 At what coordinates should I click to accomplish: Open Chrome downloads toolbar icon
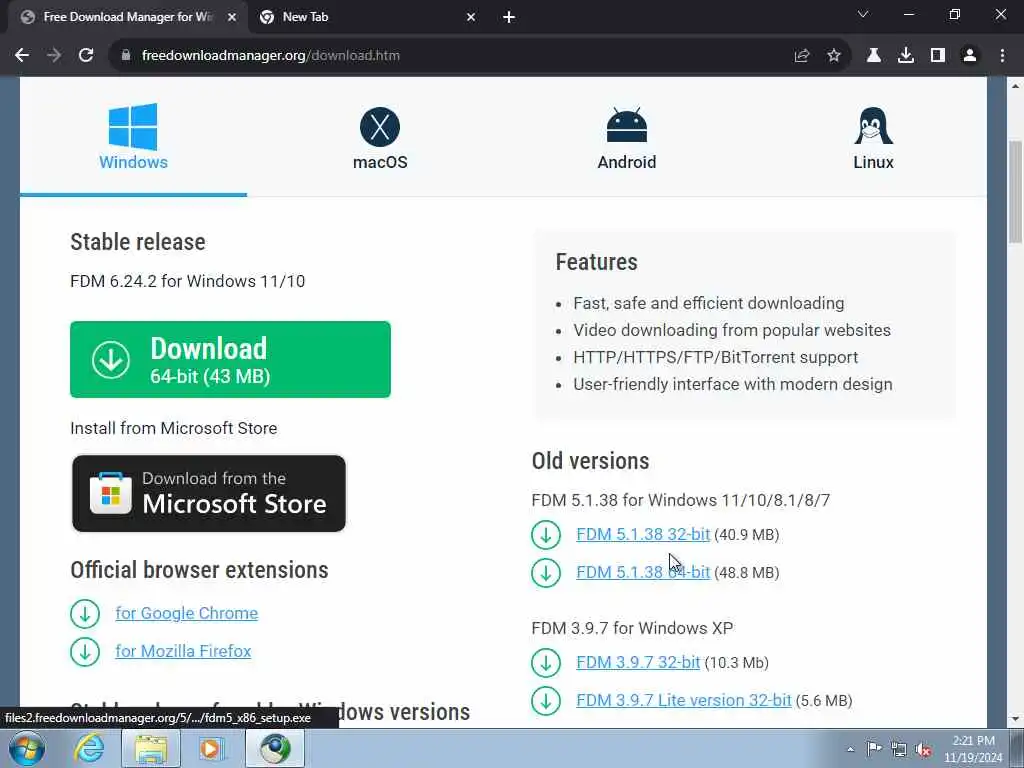[906, 56]
